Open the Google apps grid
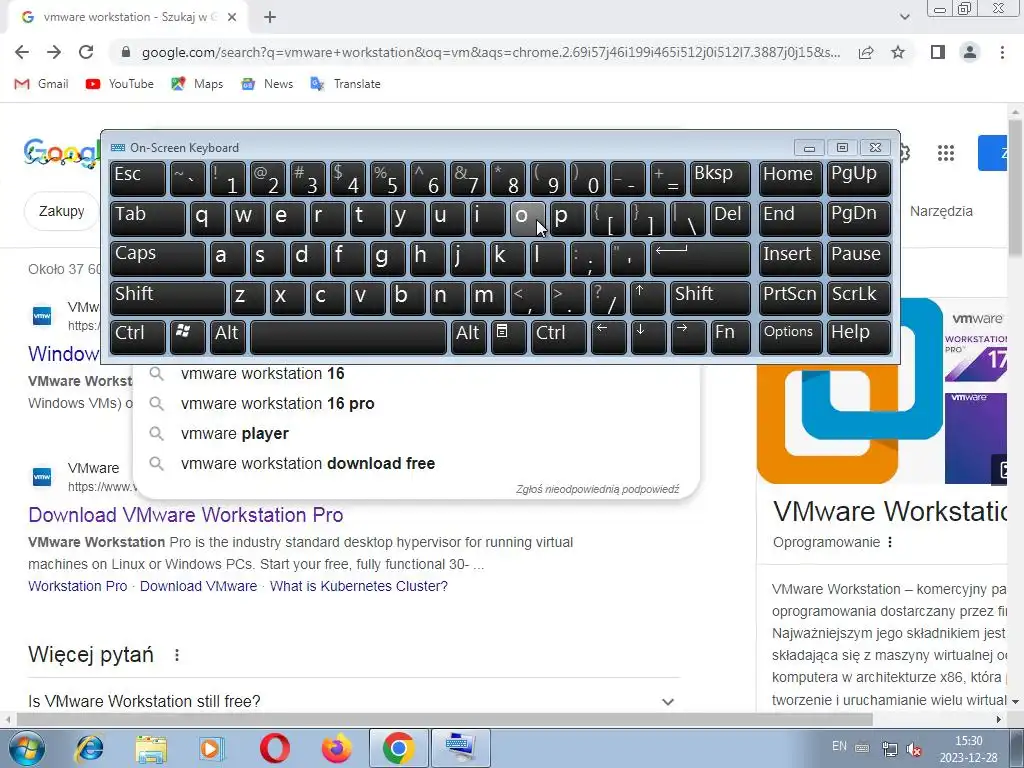Viewport: 1024px width, 768px height. click(x=946, y=153)
